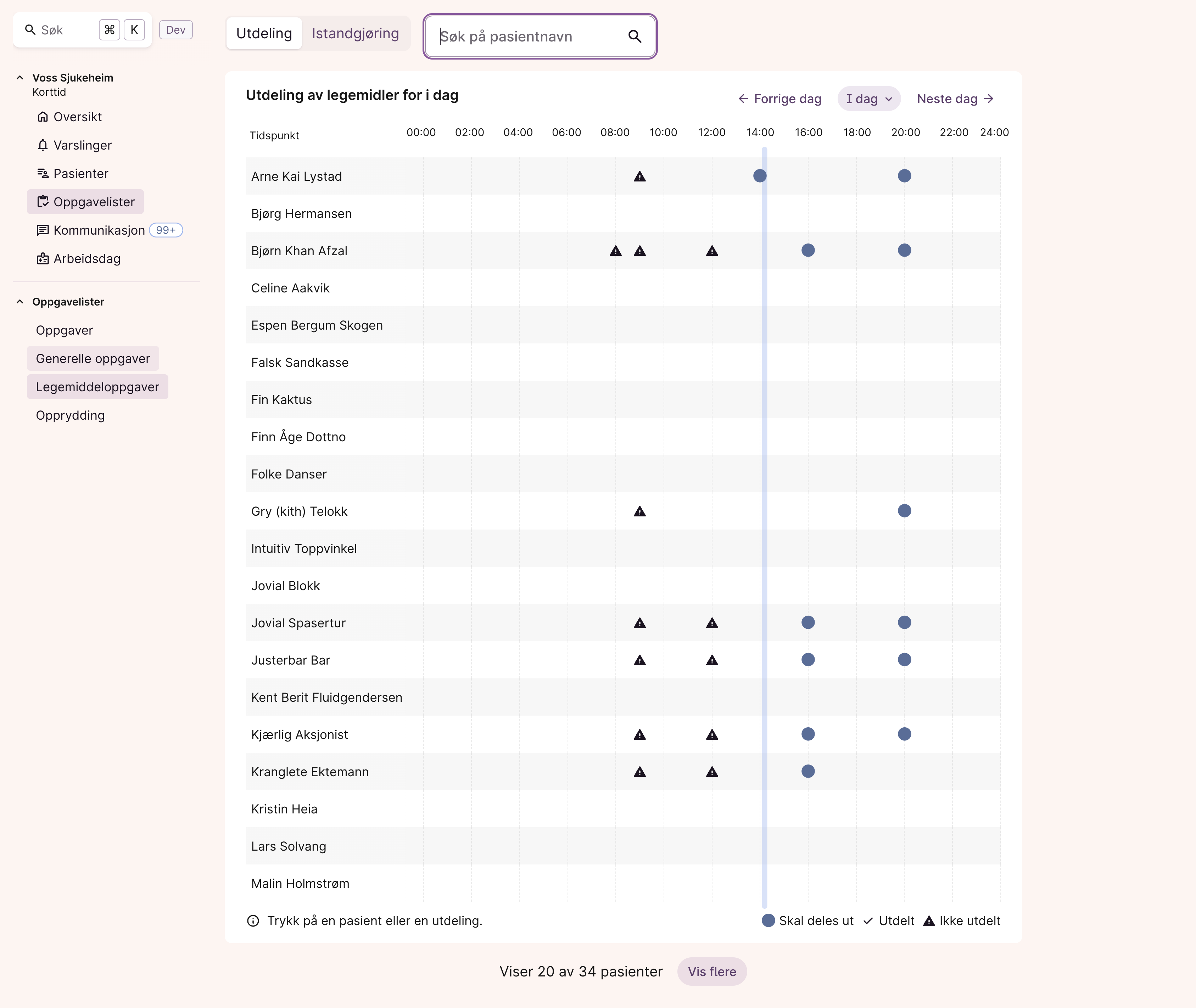This screenshot has width=1196, height=1008.
Task: Open Opprydding in the sidebar
Action: click(70, 415)
